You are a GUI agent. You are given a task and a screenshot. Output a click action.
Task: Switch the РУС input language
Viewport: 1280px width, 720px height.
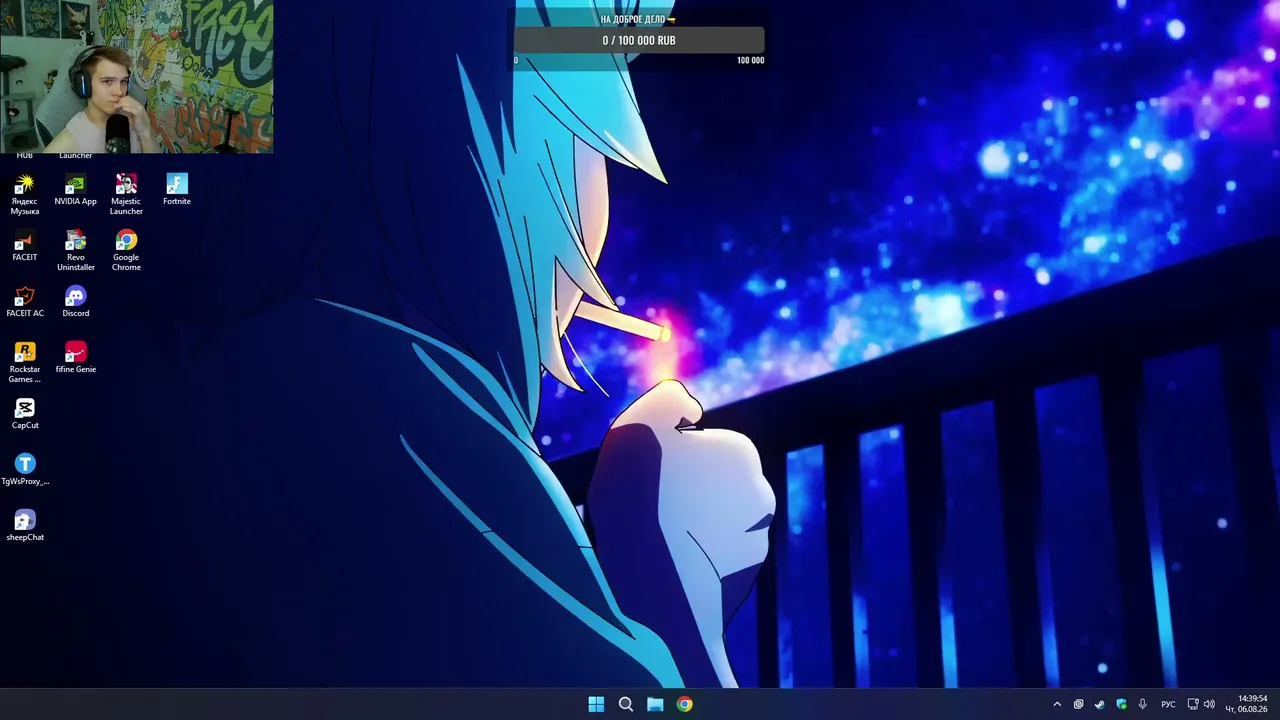tap(1168, 704)
